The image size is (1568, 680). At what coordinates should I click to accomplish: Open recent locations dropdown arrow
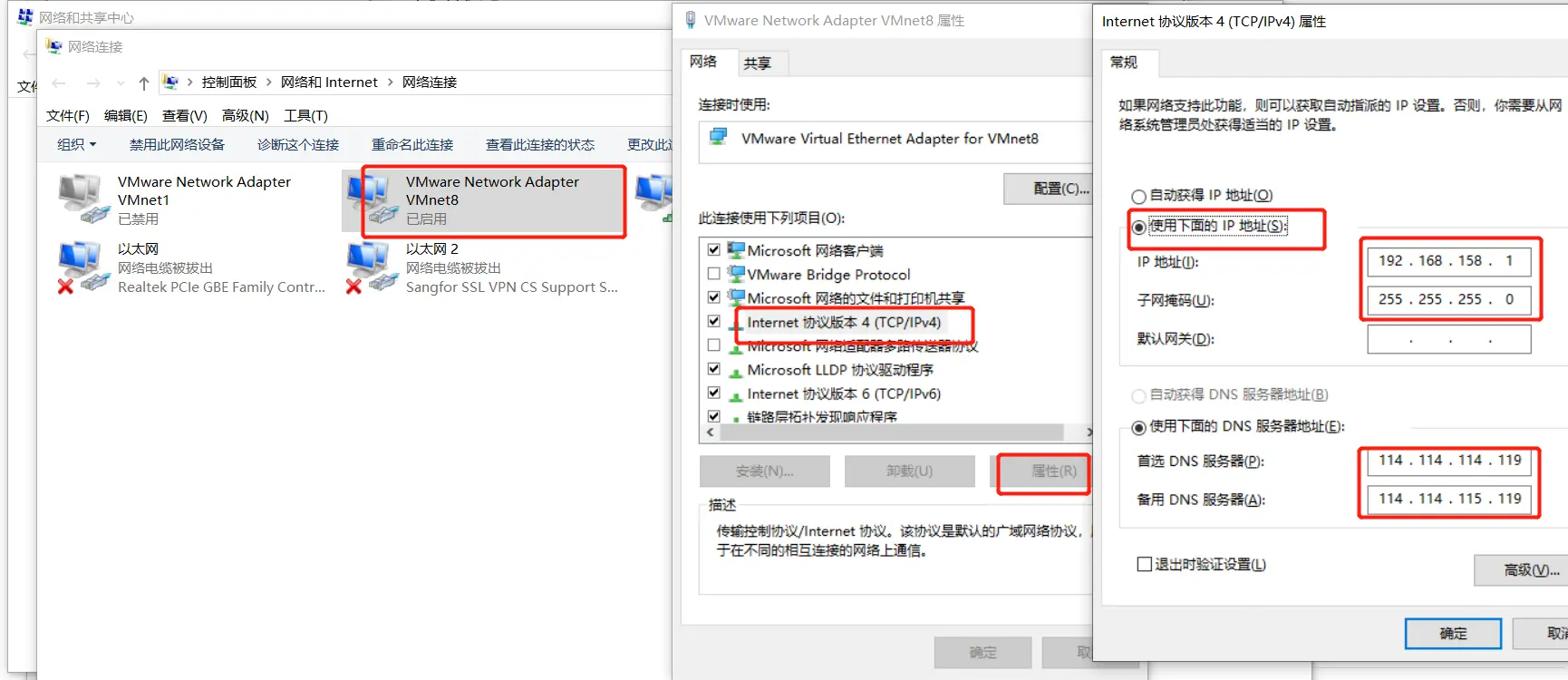pos(121,83)
